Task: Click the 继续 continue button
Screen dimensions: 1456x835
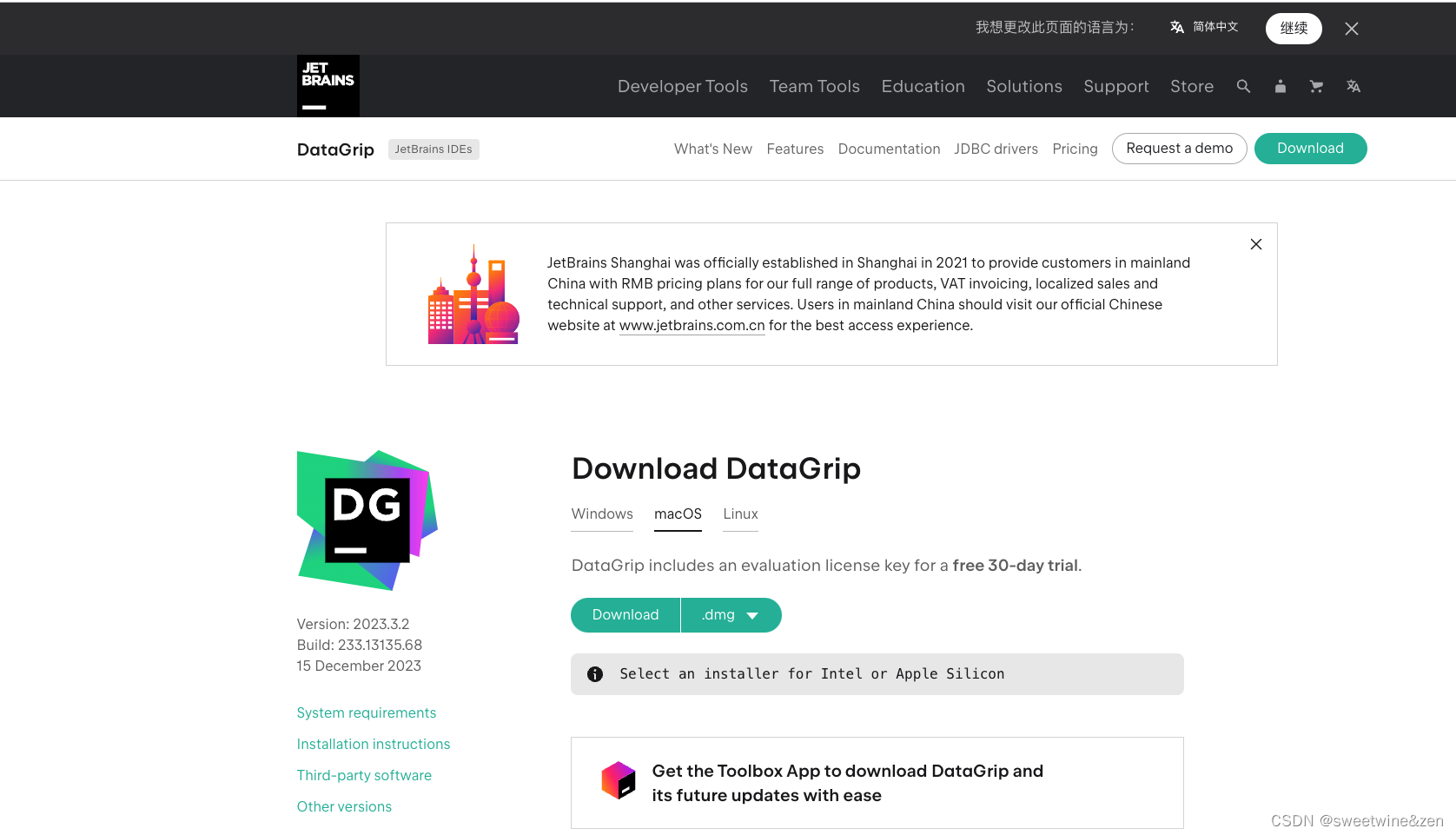Action: tap(1294, 28)
